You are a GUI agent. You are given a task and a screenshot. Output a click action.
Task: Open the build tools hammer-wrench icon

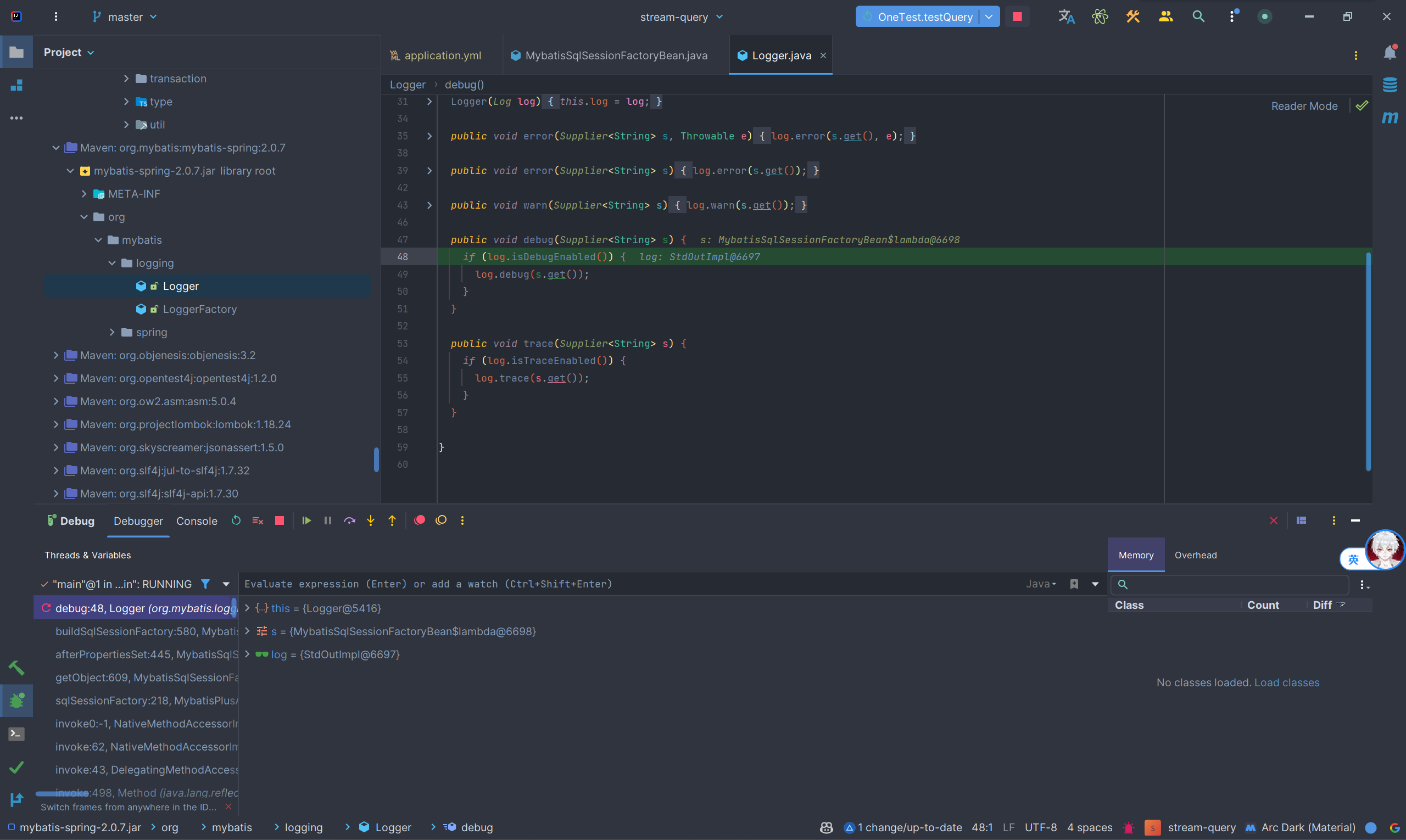(x=1132, y=16)
